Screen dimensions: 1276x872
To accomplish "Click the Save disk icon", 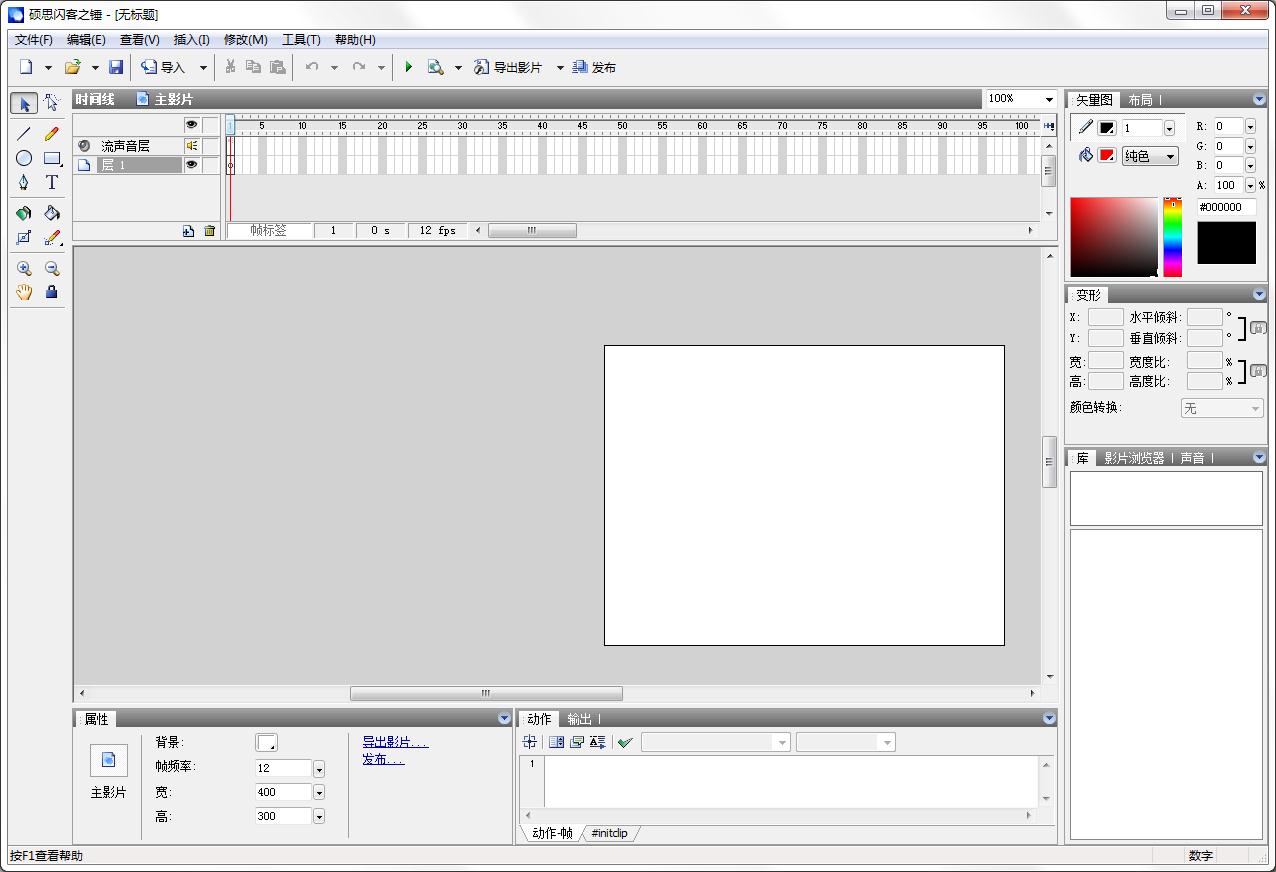I will (x=116, y=67).
